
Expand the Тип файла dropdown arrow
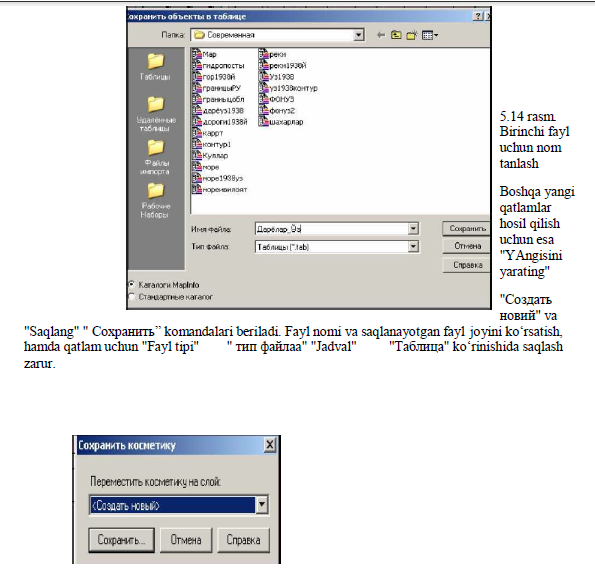tap(413, 247)
